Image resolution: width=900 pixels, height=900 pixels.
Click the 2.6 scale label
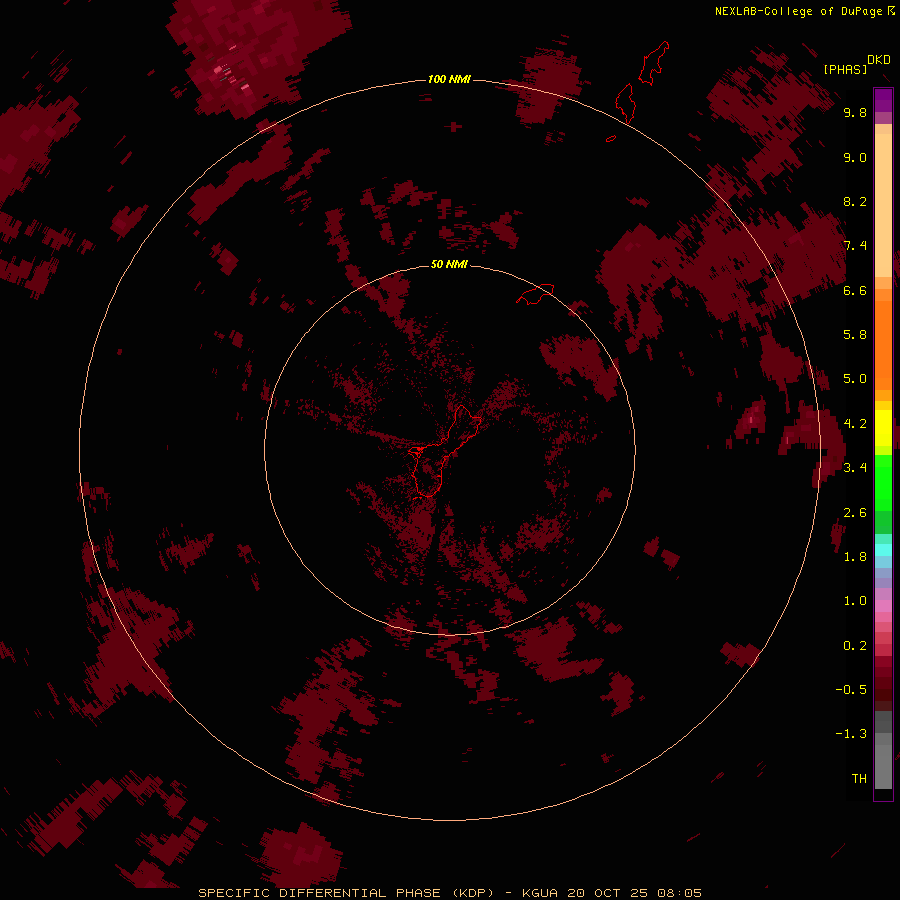tap(855, 513)
